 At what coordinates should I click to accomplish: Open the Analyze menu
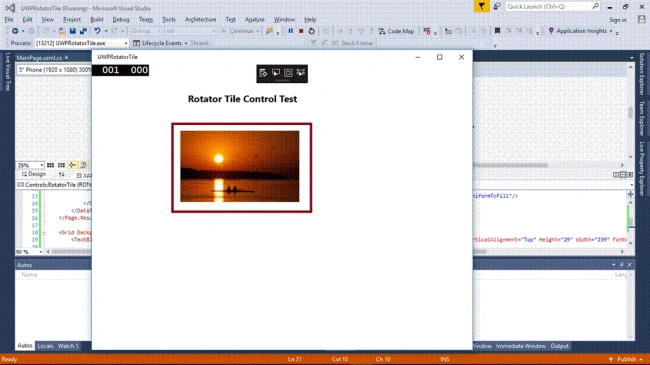(x=255, y=19)
